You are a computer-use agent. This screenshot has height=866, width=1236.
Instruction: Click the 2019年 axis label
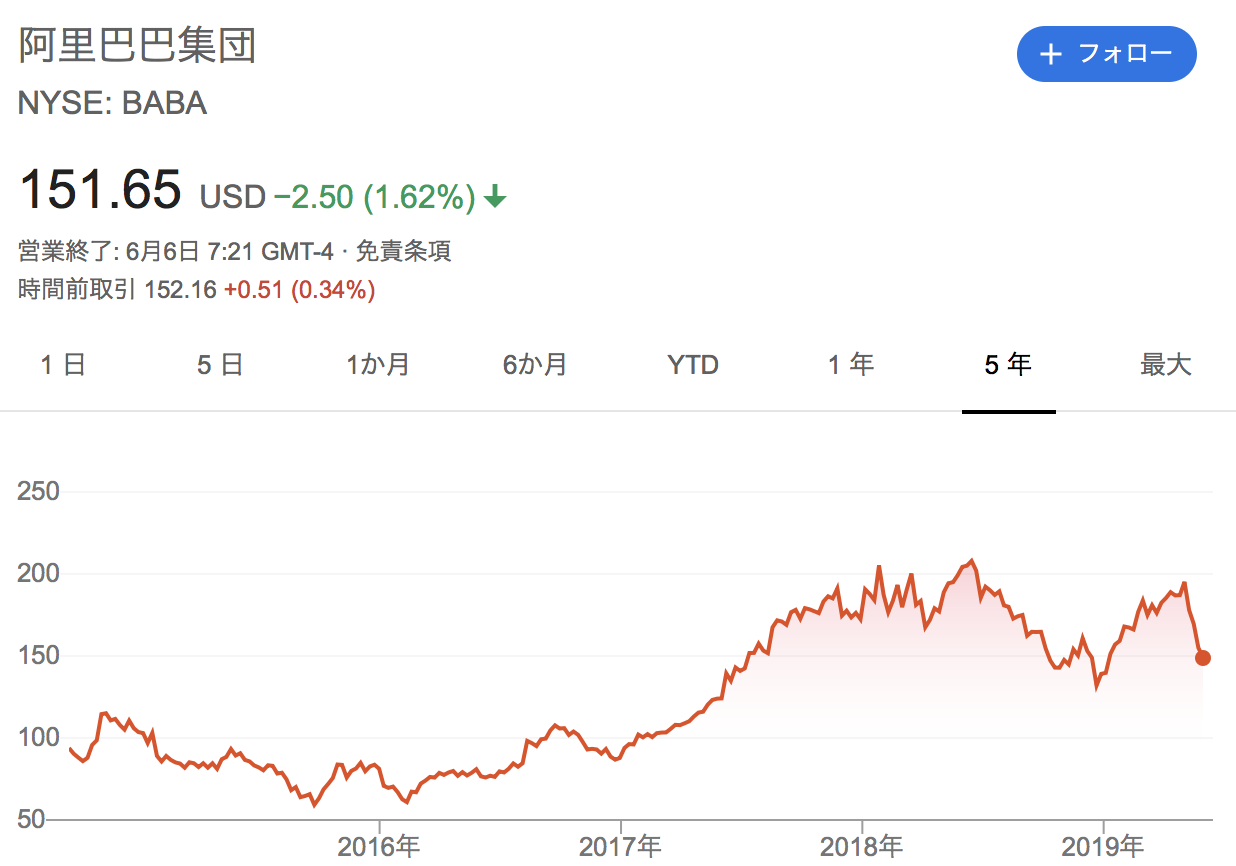1103,847
